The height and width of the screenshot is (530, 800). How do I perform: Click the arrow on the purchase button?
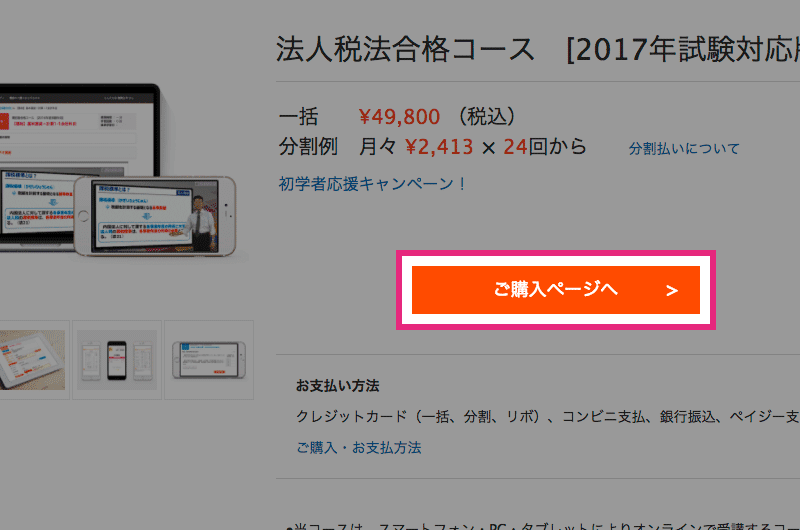(672, 290)
